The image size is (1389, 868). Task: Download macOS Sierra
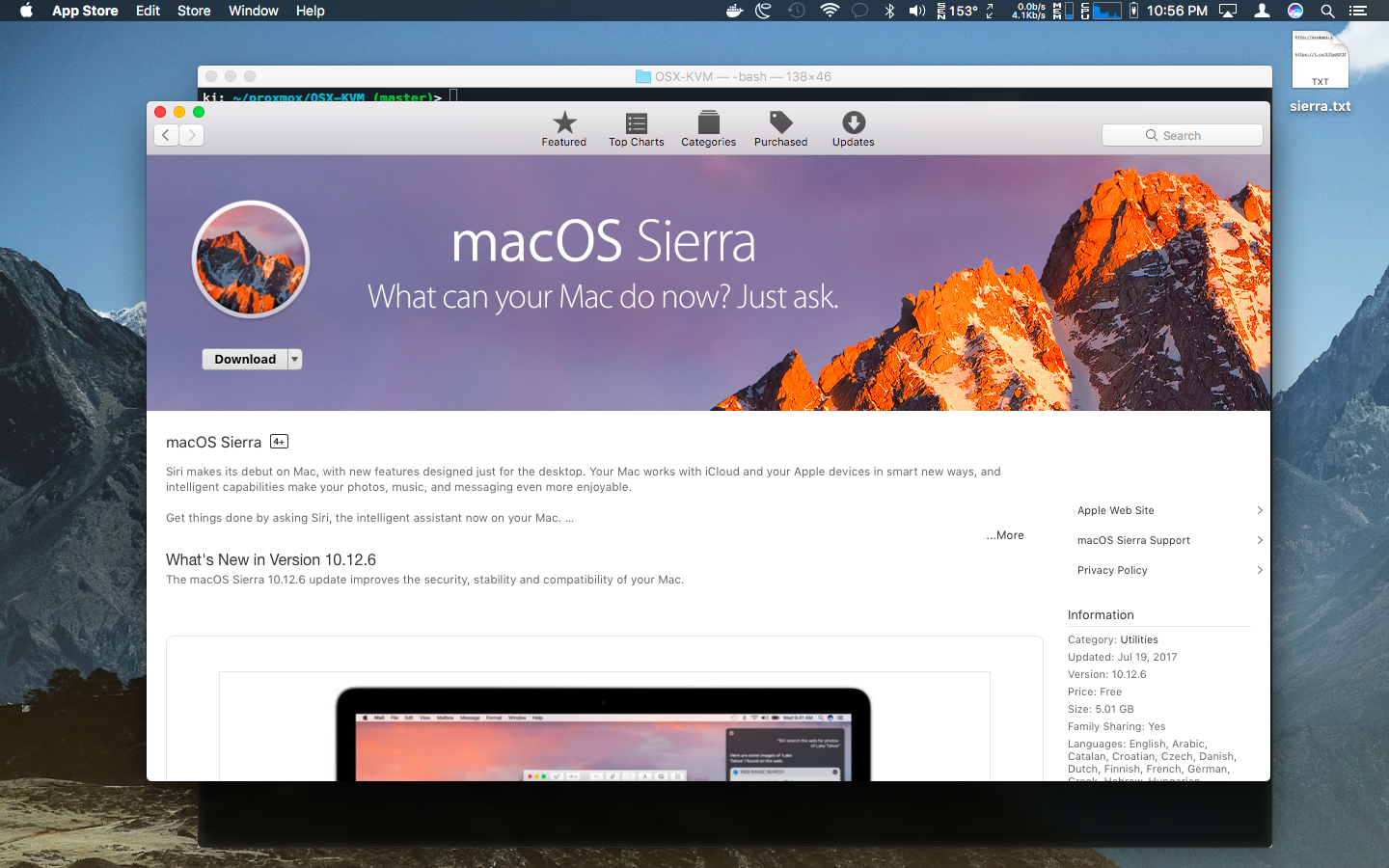point(245,359)
